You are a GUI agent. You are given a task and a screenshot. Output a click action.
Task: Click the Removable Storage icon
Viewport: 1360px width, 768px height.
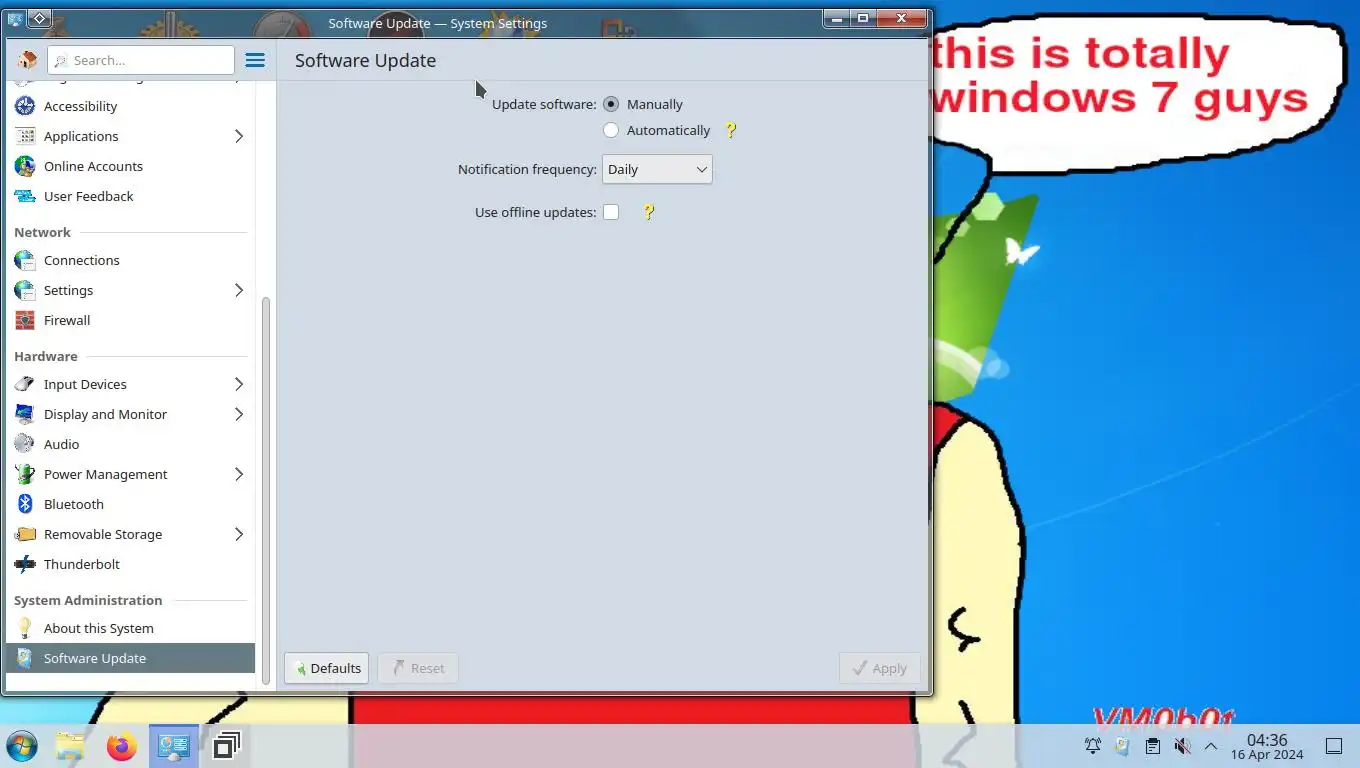pyautogui.click(x=25, y=534)
